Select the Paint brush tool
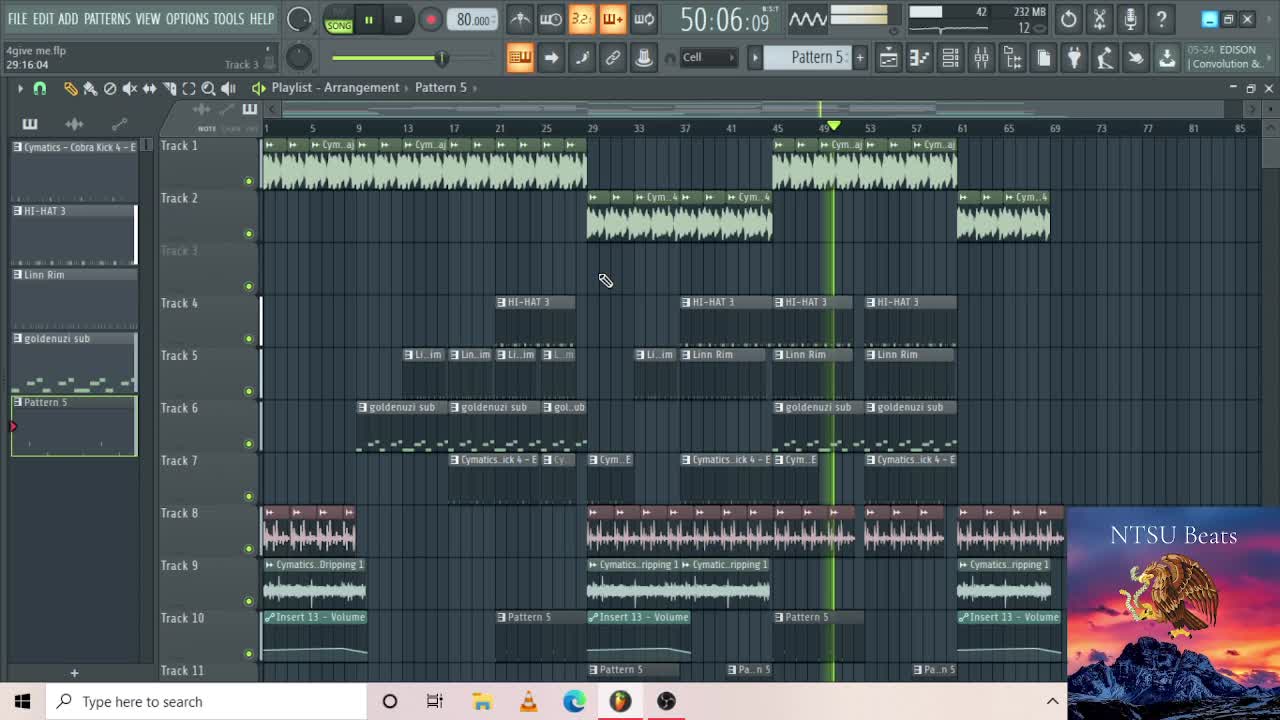Viewport: 1280px width, 720px height. coord(90,88)
